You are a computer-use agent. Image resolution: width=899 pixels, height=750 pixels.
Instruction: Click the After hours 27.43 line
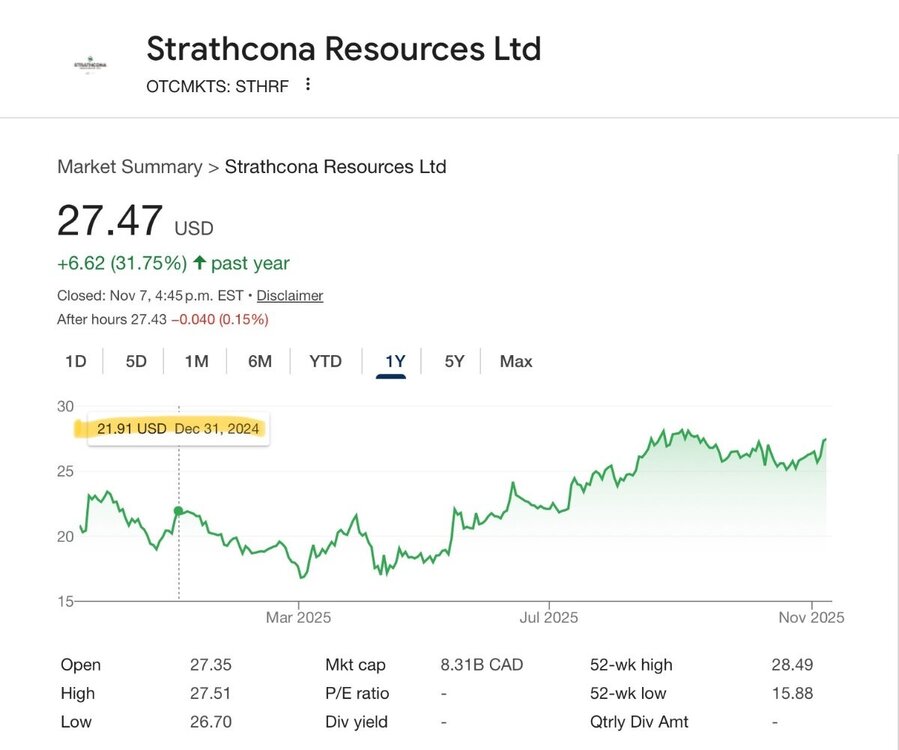pos(163,319)
